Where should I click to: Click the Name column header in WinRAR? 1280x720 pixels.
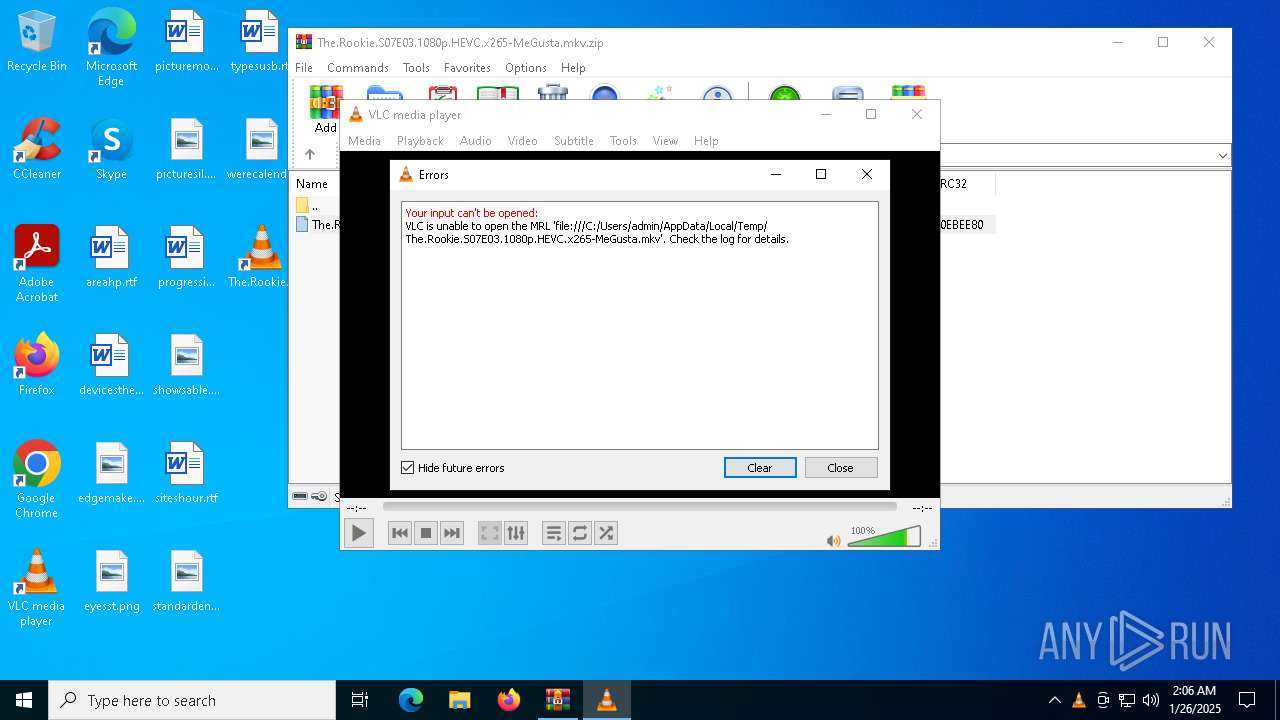[312, 184]
